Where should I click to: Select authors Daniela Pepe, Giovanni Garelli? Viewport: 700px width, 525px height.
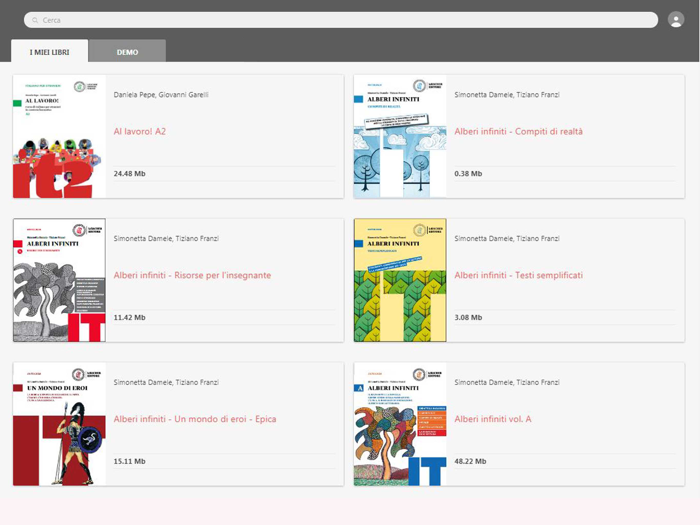pos(161,95)
